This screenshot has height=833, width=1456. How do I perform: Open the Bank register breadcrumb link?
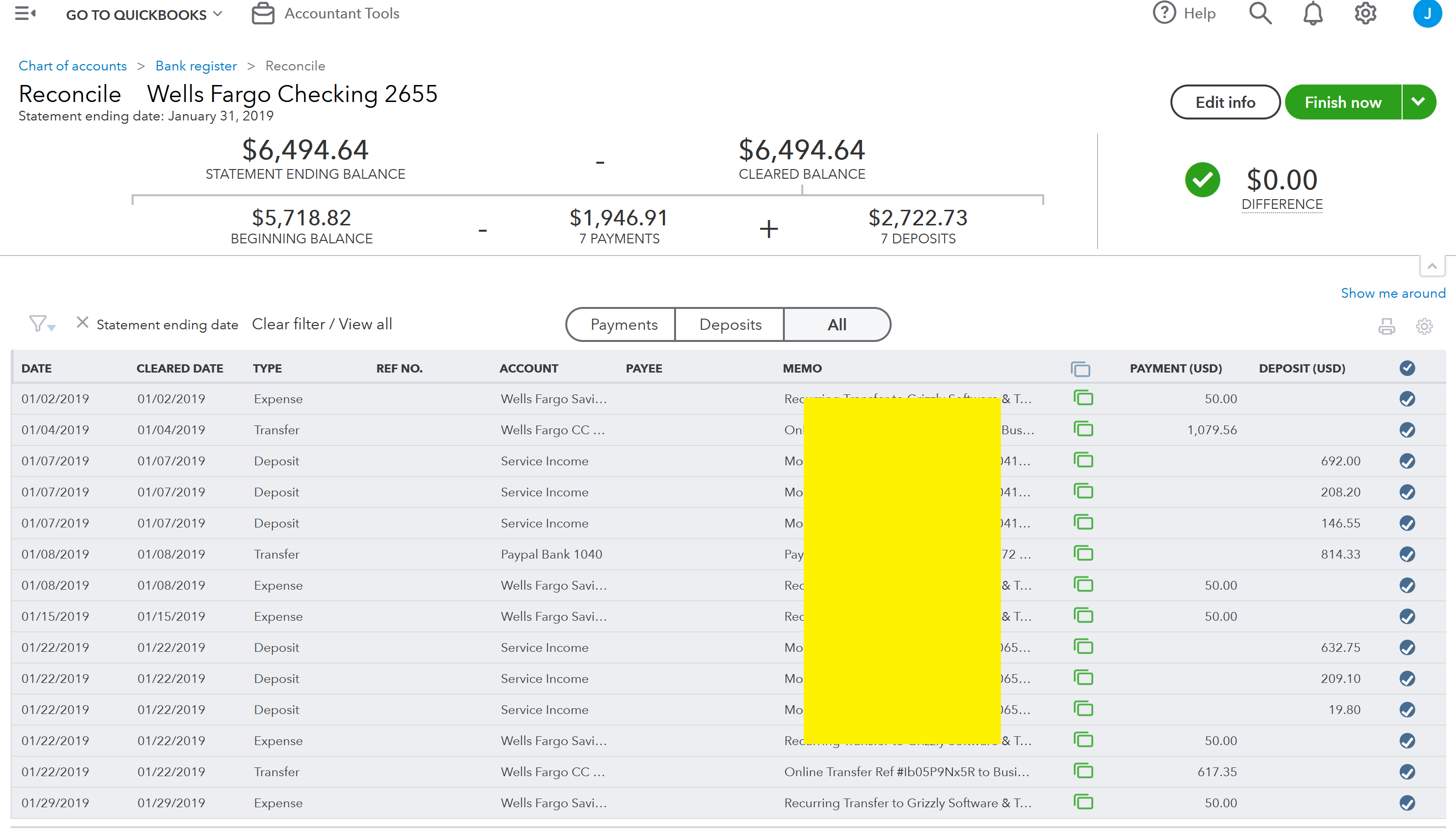pyautogui.click(x=196, y=66)
